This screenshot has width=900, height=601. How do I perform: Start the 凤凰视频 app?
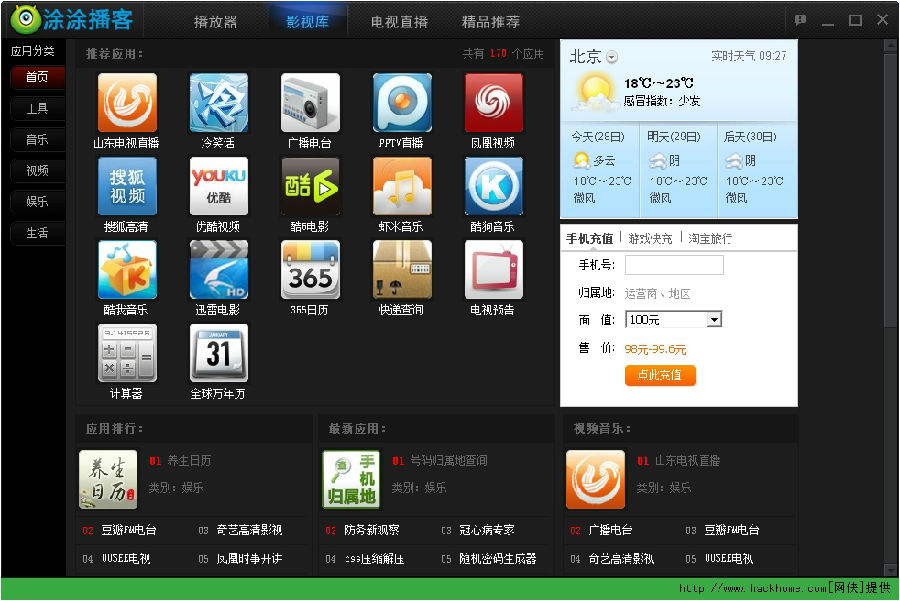coord(493,100)
